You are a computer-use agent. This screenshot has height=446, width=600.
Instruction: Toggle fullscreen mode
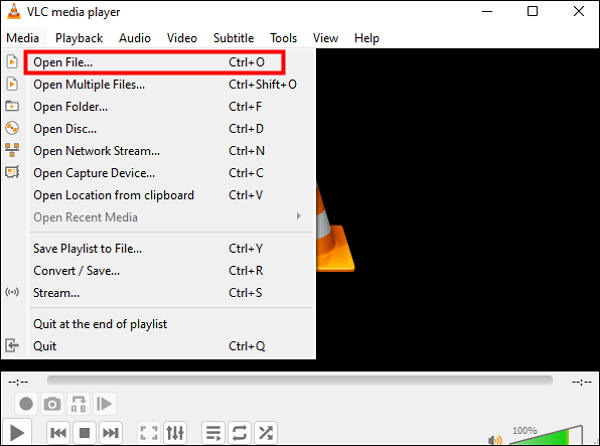(x=149, y=433)
